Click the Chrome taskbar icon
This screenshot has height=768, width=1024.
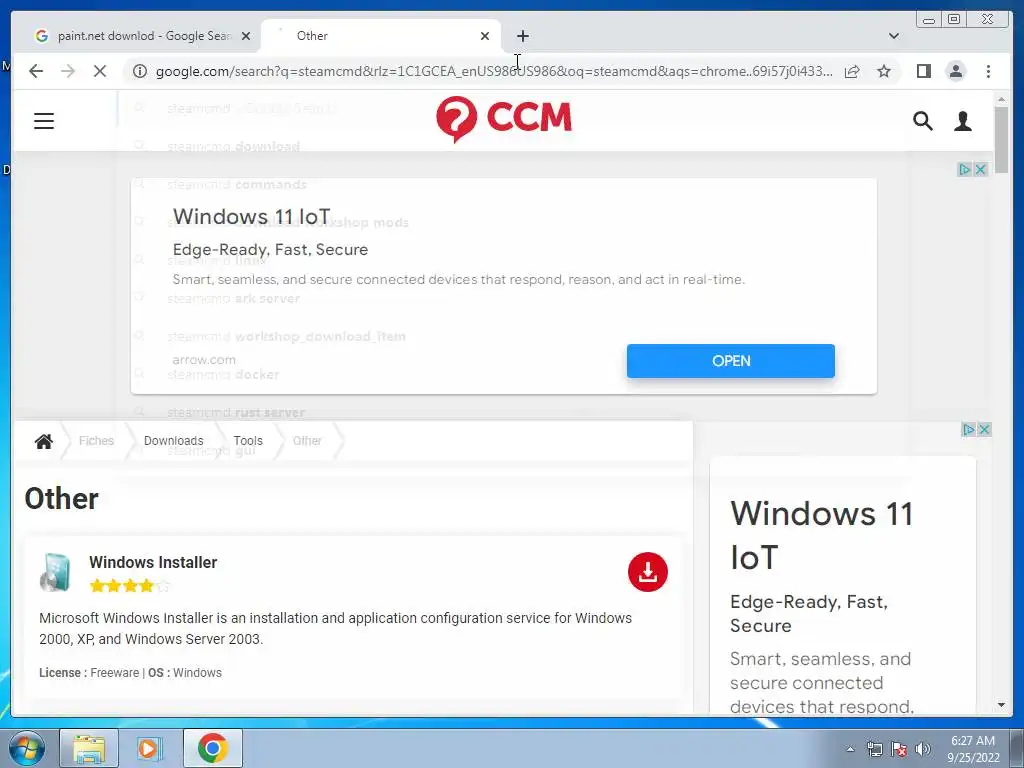(x=212, y=748)
